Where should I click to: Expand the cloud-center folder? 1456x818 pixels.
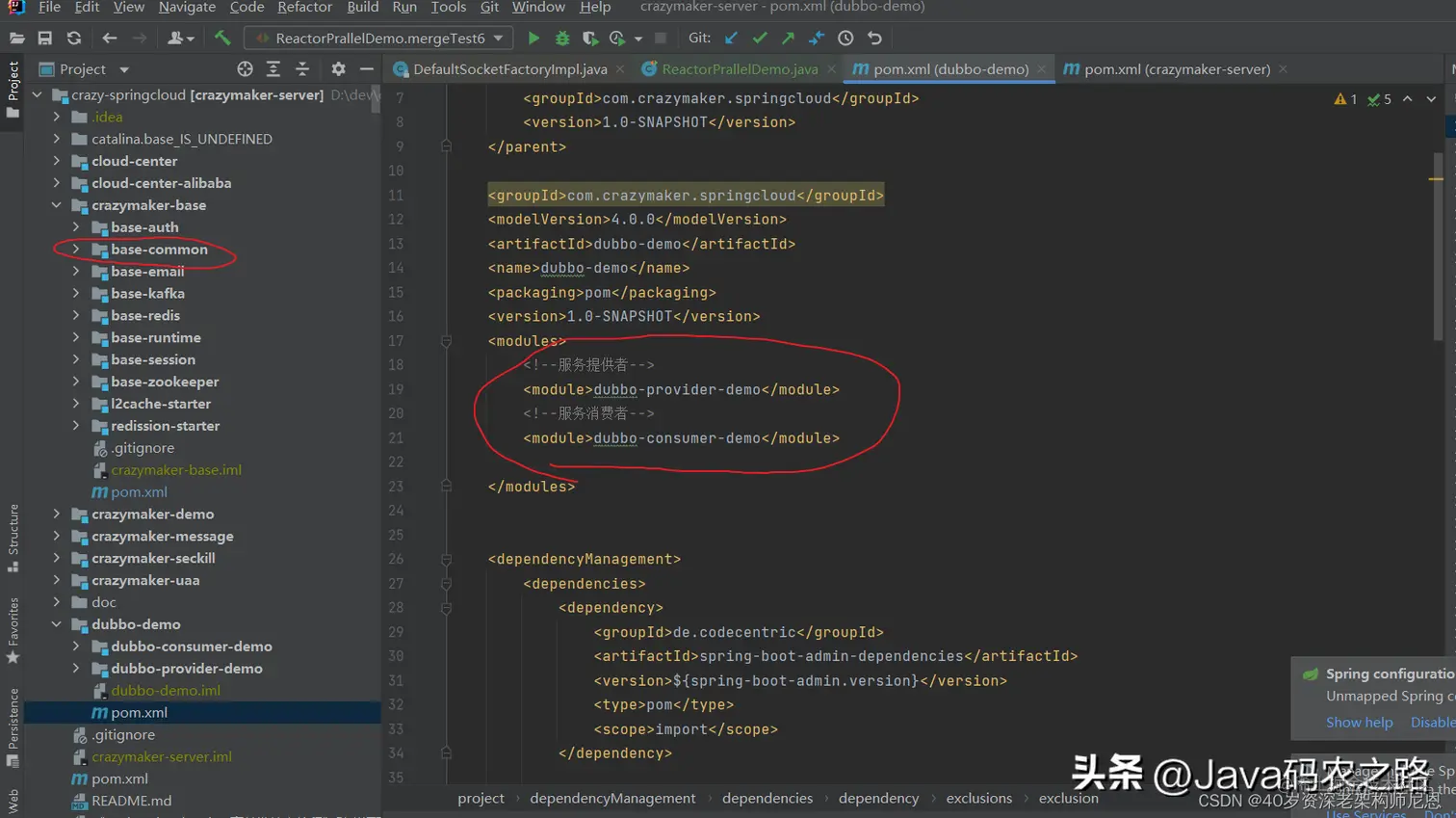click(x=56, y=161)
